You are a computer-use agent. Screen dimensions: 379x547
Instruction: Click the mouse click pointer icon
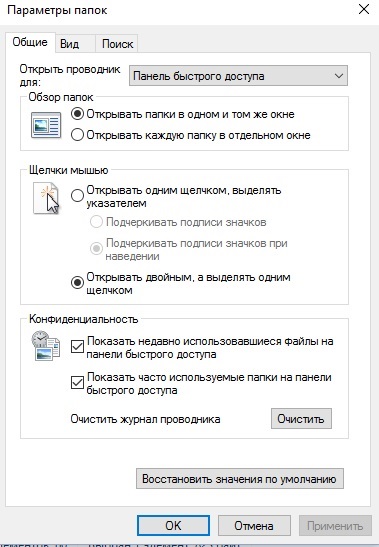click(x=46, y=198)
